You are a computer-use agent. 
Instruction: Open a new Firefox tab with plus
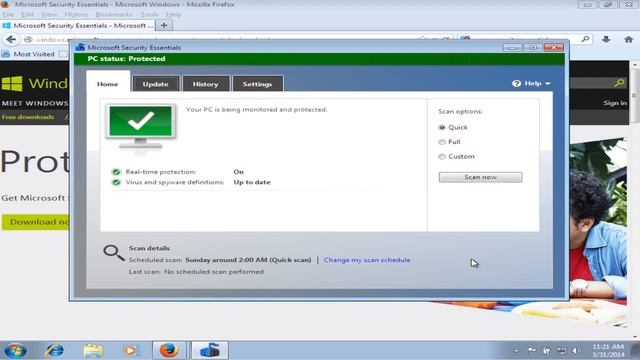click(164, 25)
